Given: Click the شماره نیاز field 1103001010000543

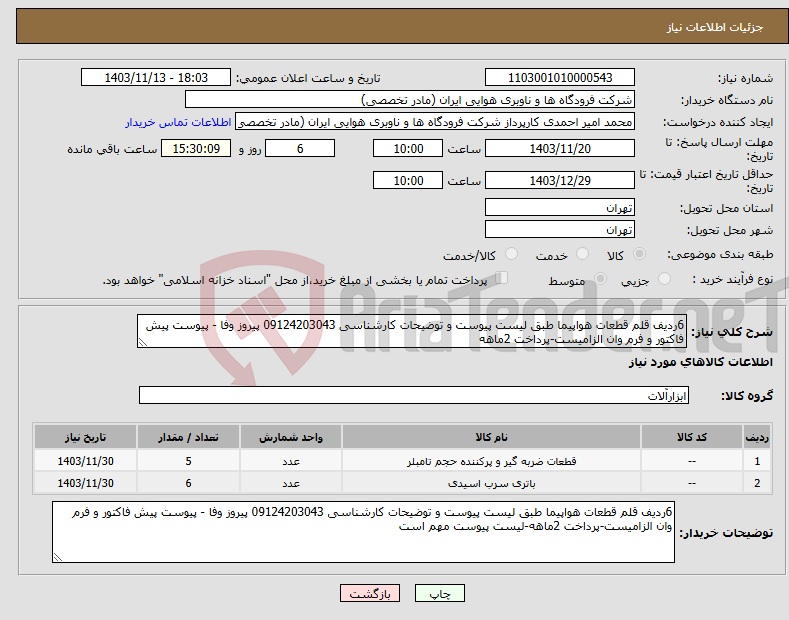Looking at the screenshot, I should [560, 78].
